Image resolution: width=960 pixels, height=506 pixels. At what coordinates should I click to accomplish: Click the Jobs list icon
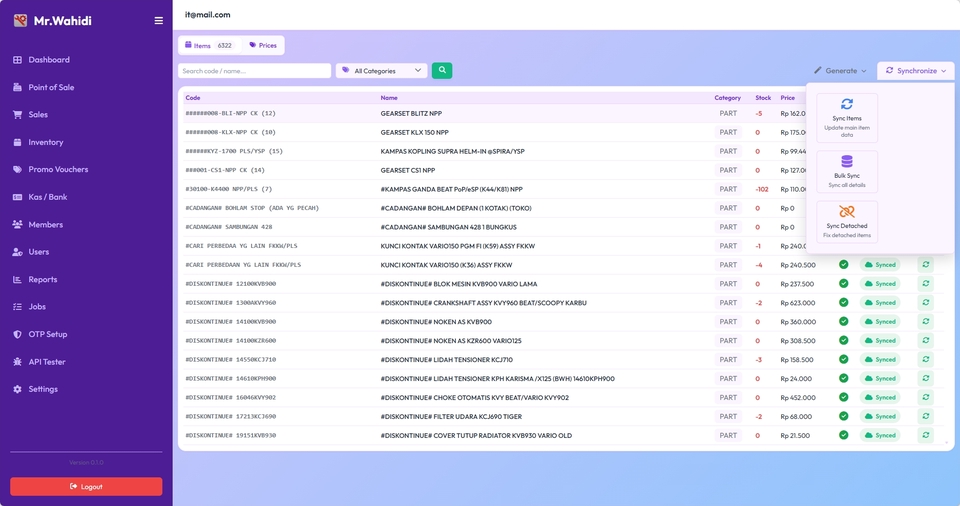[x=17, y=307]
